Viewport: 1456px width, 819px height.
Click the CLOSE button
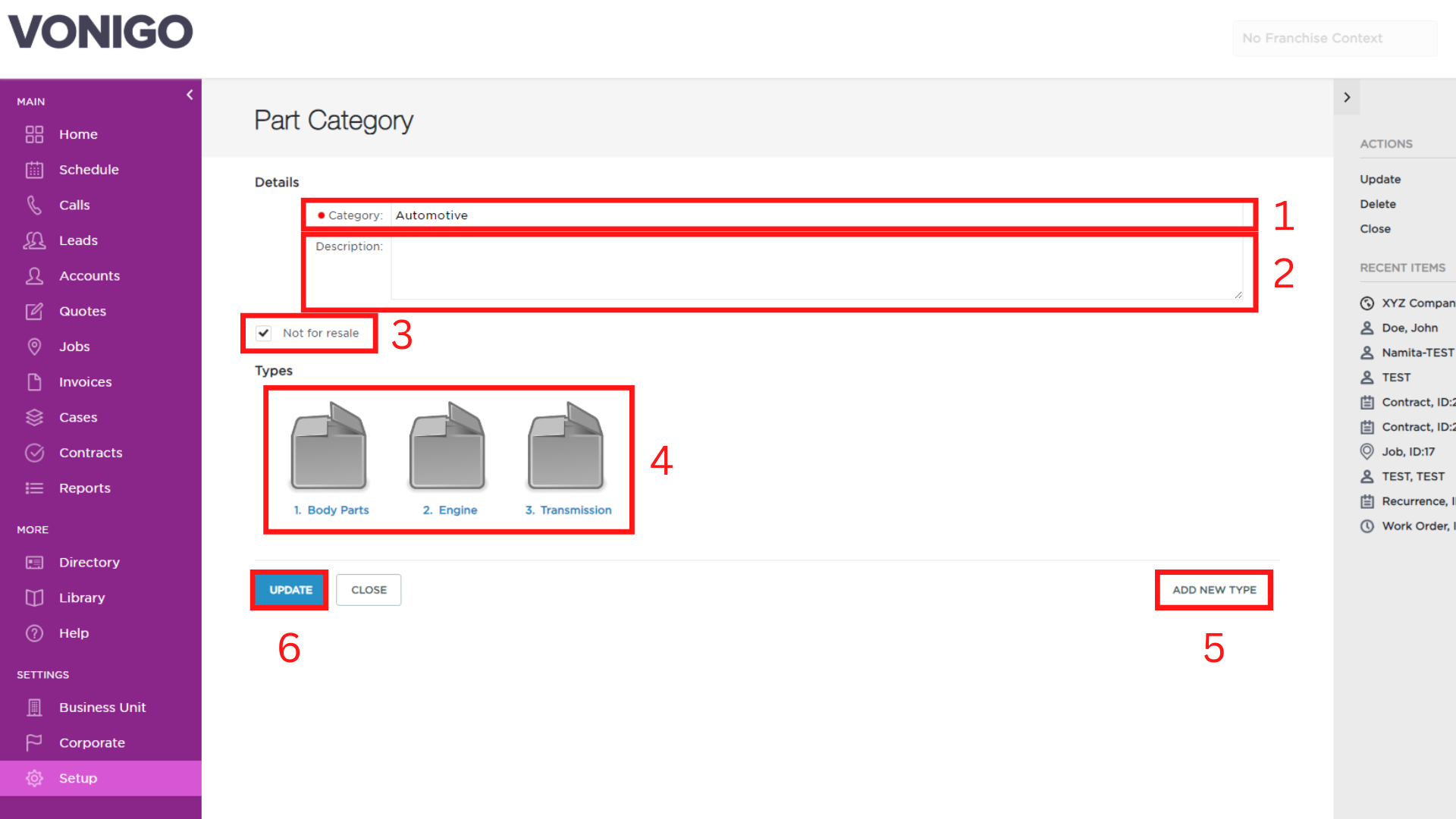click(x=369, y=590)
